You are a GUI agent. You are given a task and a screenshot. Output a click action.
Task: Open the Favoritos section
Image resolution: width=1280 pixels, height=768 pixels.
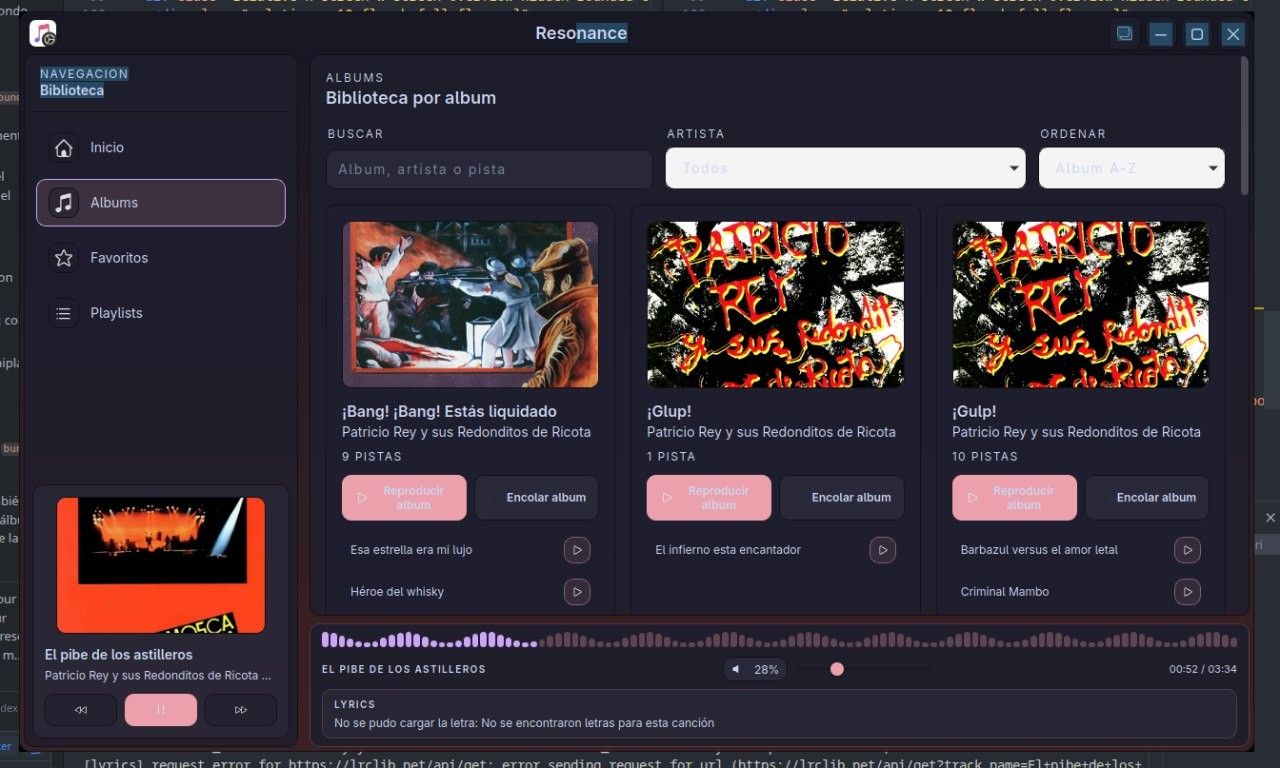pyautogui.click(x=161, y=258)
